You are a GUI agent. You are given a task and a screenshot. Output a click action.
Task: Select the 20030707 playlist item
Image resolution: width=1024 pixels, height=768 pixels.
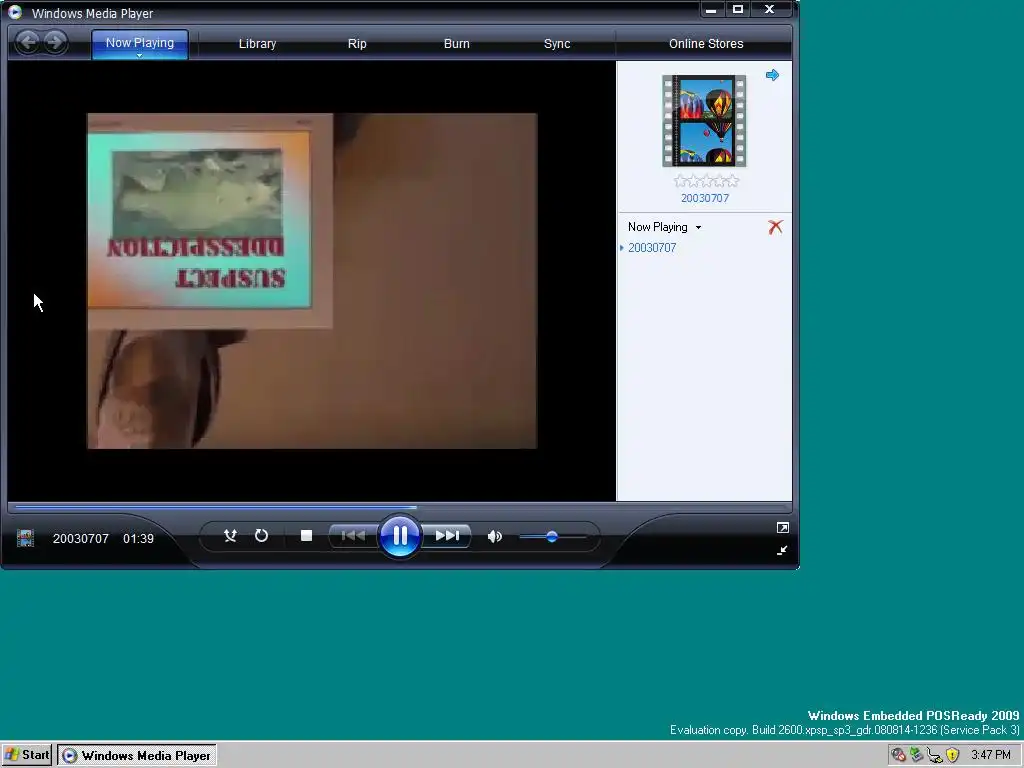(652, 248)
